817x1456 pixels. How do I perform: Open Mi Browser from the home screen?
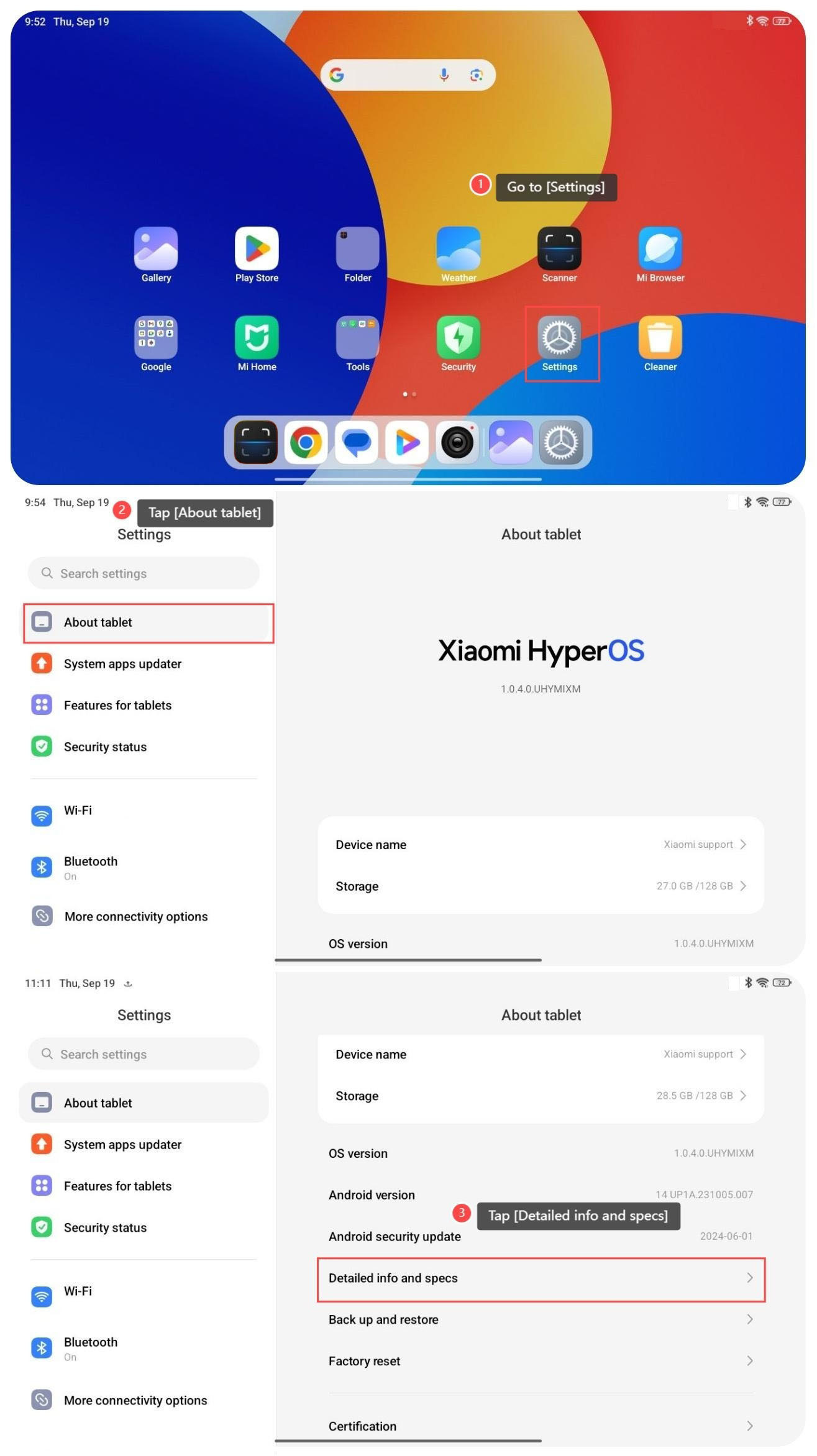(x=660, y=249)
